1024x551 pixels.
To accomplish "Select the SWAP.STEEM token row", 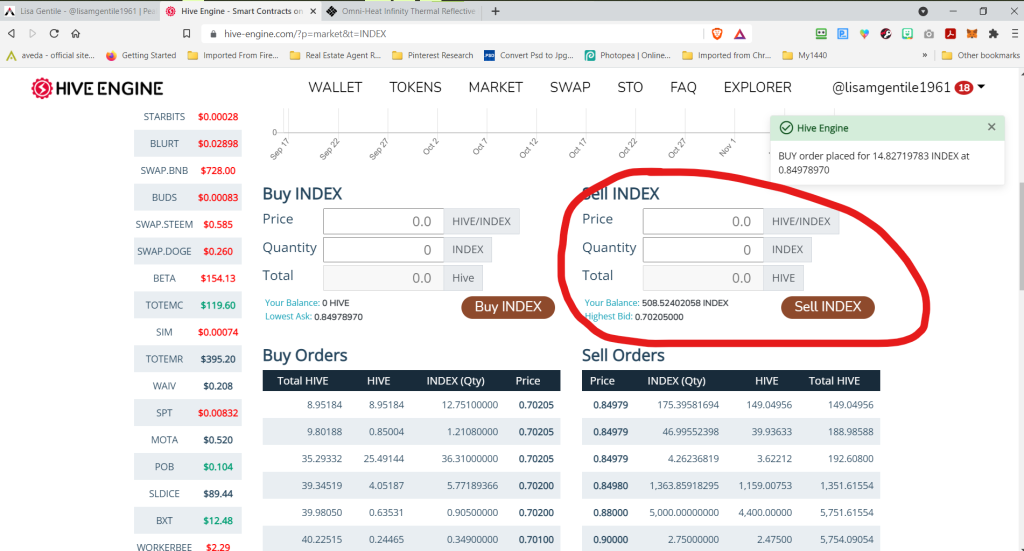I will 188,224.
